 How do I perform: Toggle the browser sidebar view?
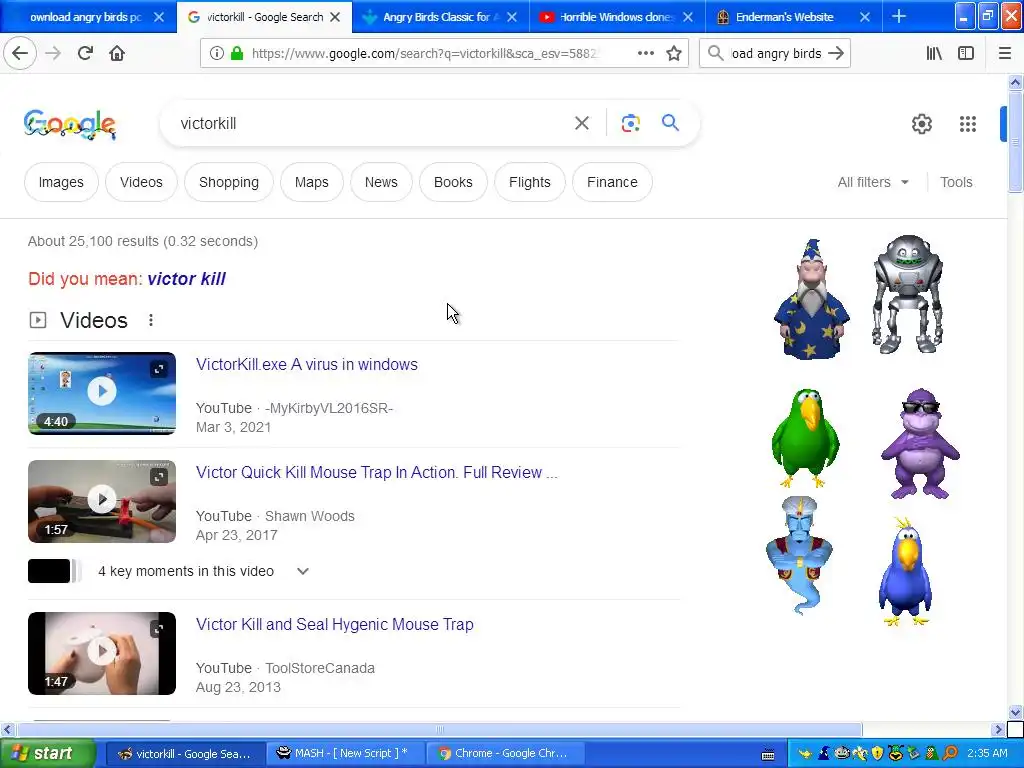(x=966, y=53)
